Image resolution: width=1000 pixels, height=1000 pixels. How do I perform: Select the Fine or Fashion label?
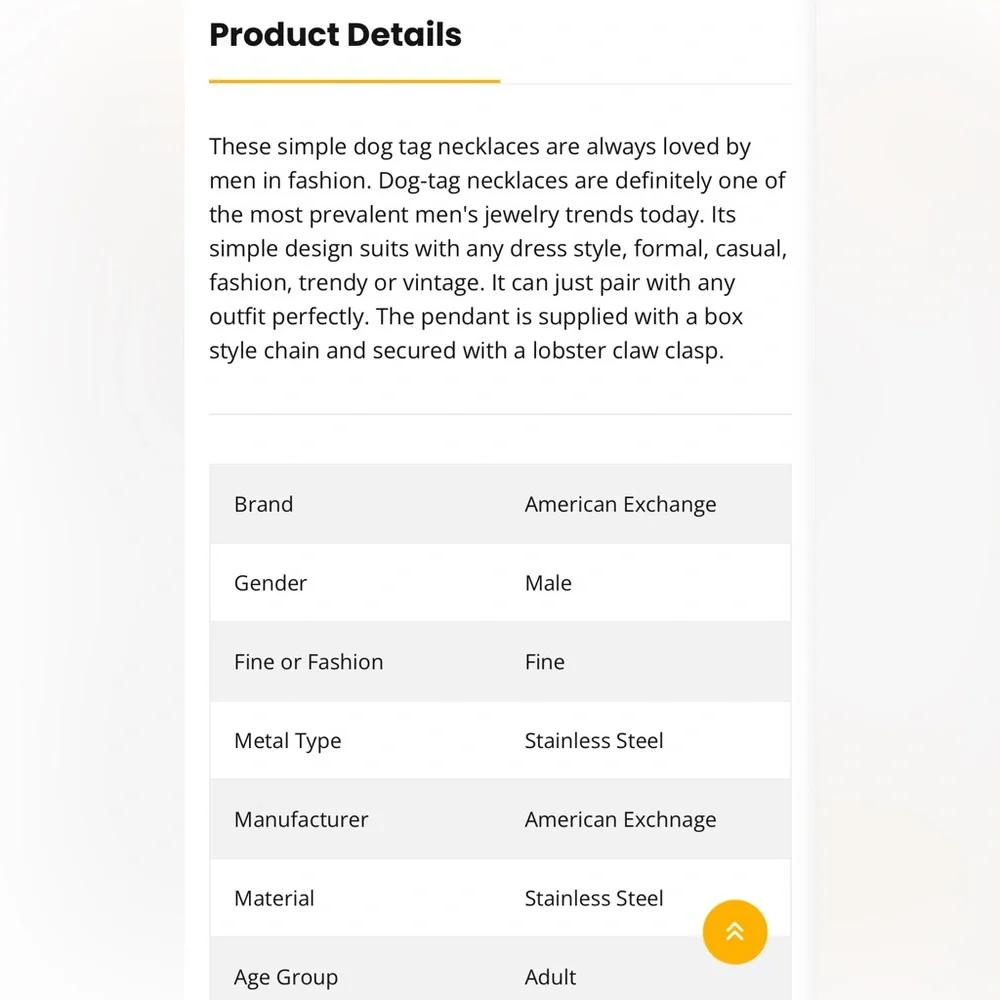click(x=309, y=662)
